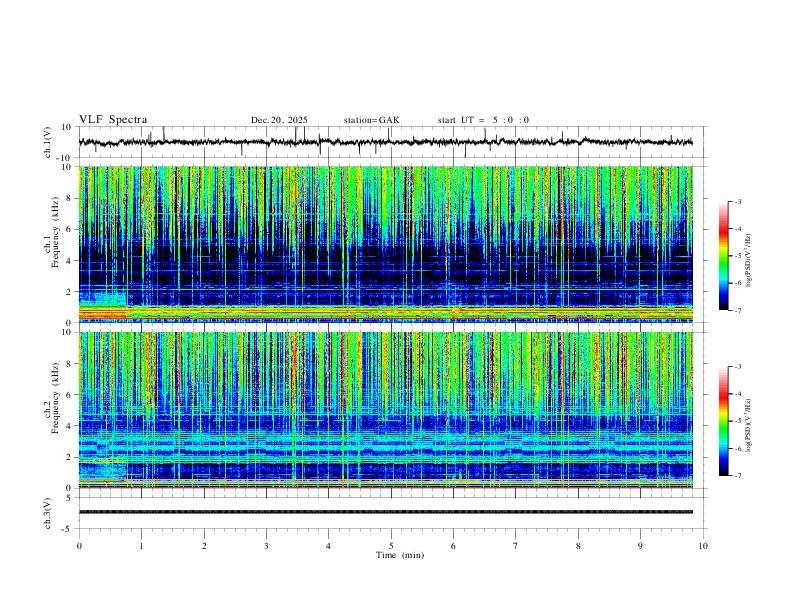Click the 'ch.1(V)' waveform axis label
The width and height of the screenshot is (792, 612).
(48, 142)
